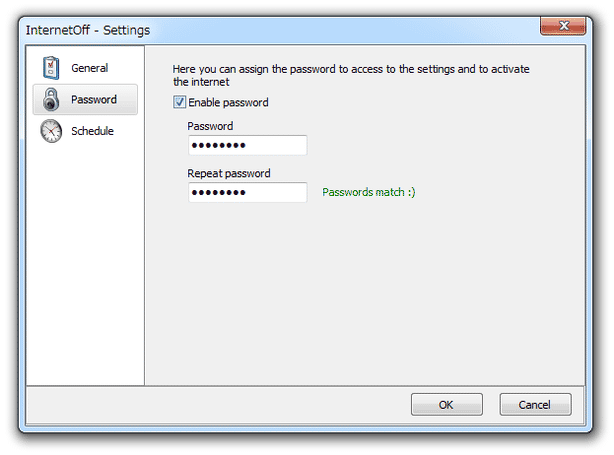Screen dimensions: 614x455
Task: Click the Schedule clock icon
Action: click(x=51, y=131)
